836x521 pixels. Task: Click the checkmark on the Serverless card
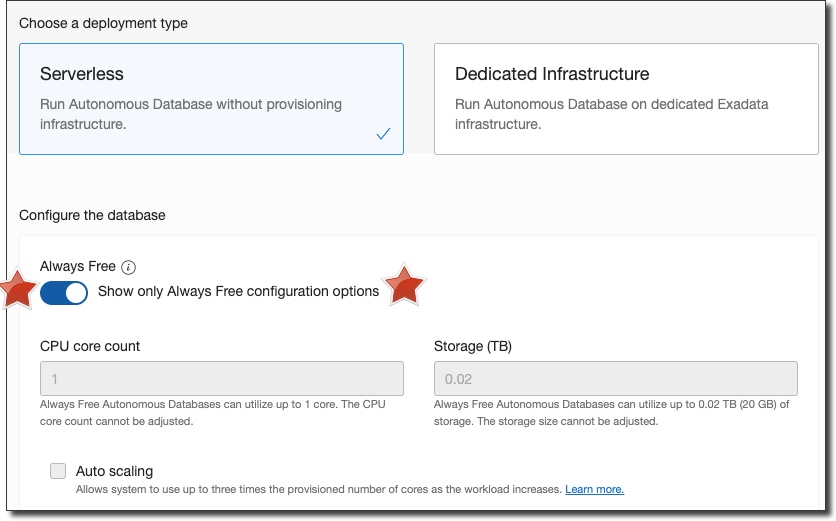pyautogui.click(x=383, y=134)
